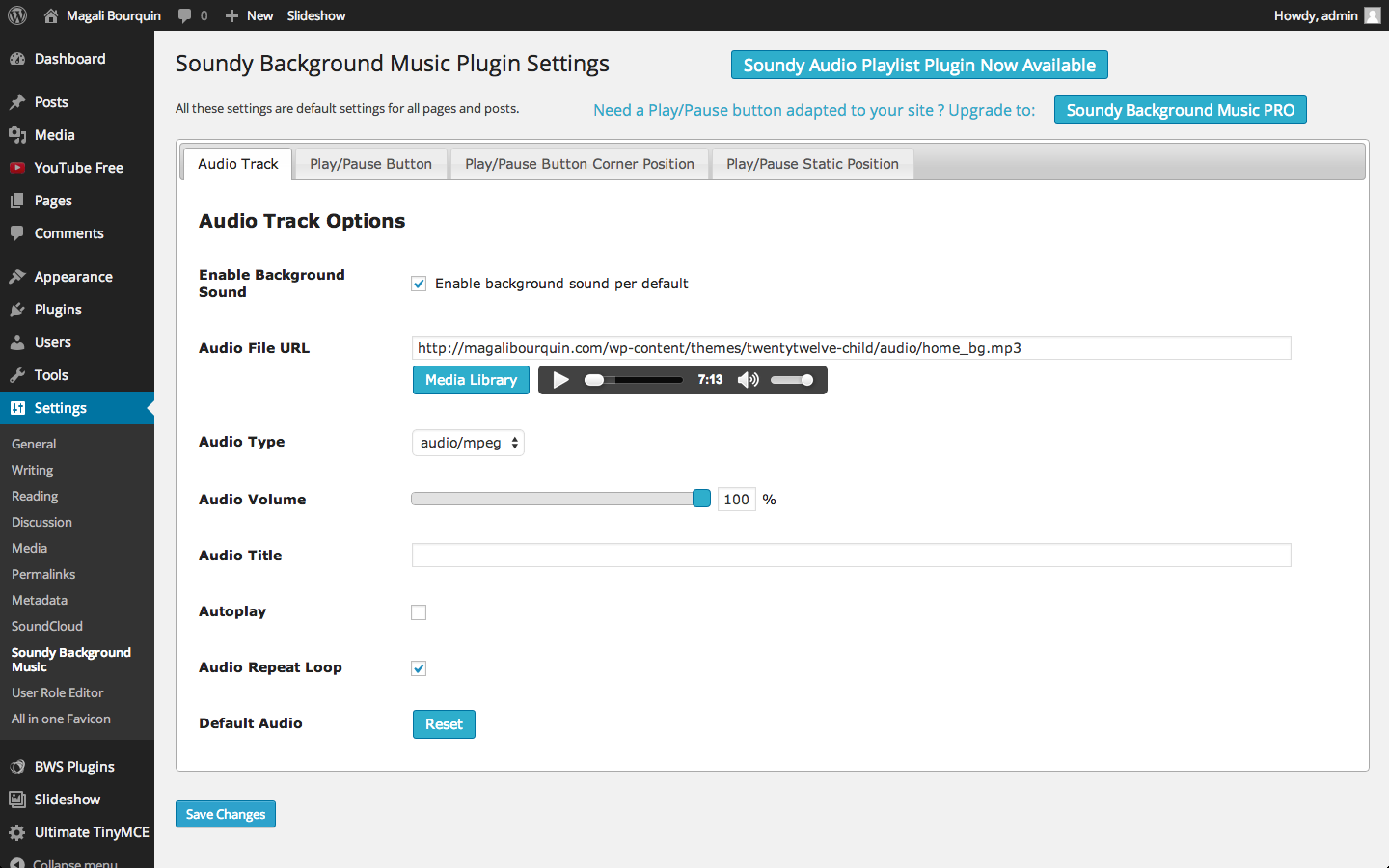This screenshot has width=1389, height=868.
Task: Toggle Enable background sound per default checkbox
Action: [419, 284]
